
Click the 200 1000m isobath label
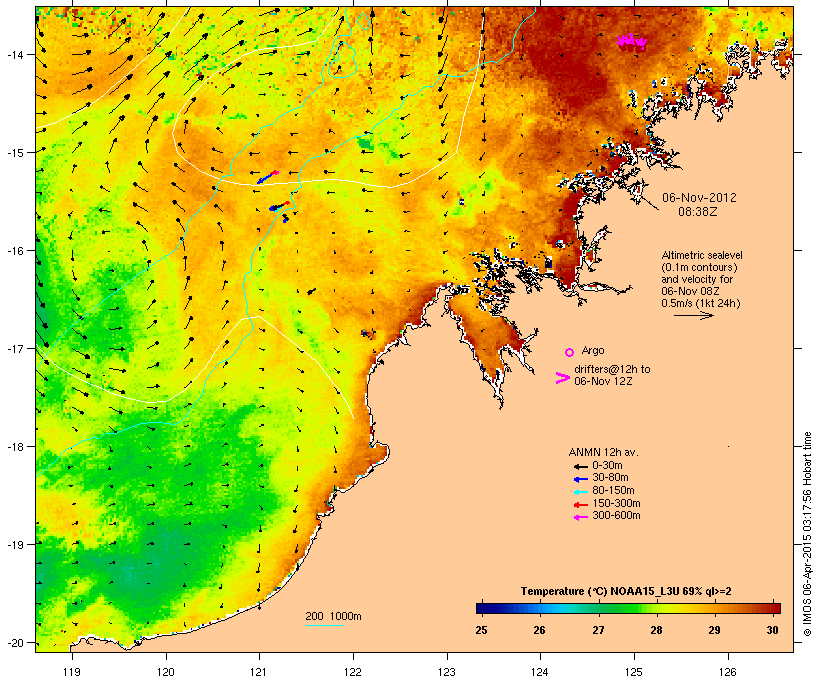click(333, 616)
